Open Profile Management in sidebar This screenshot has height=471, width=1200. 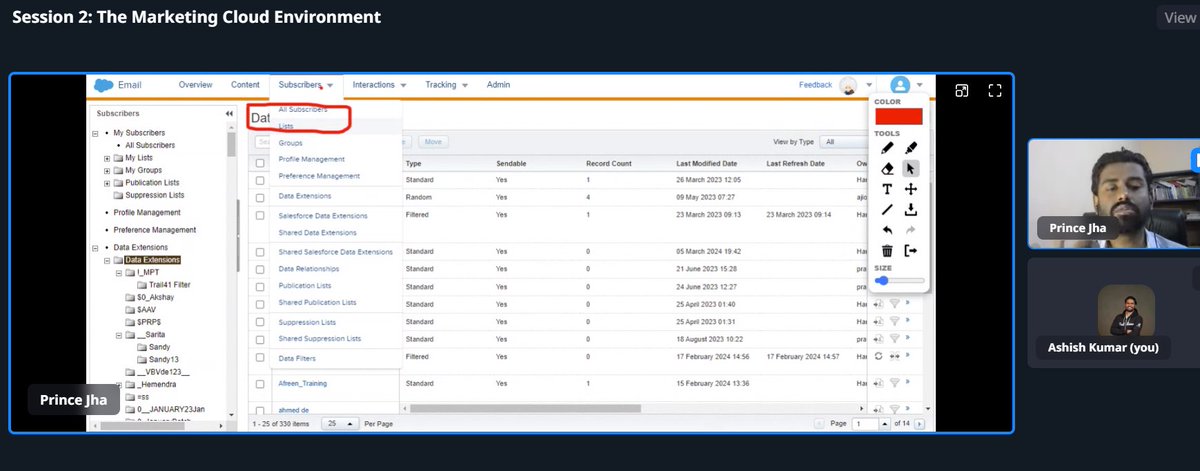[146, 213]
